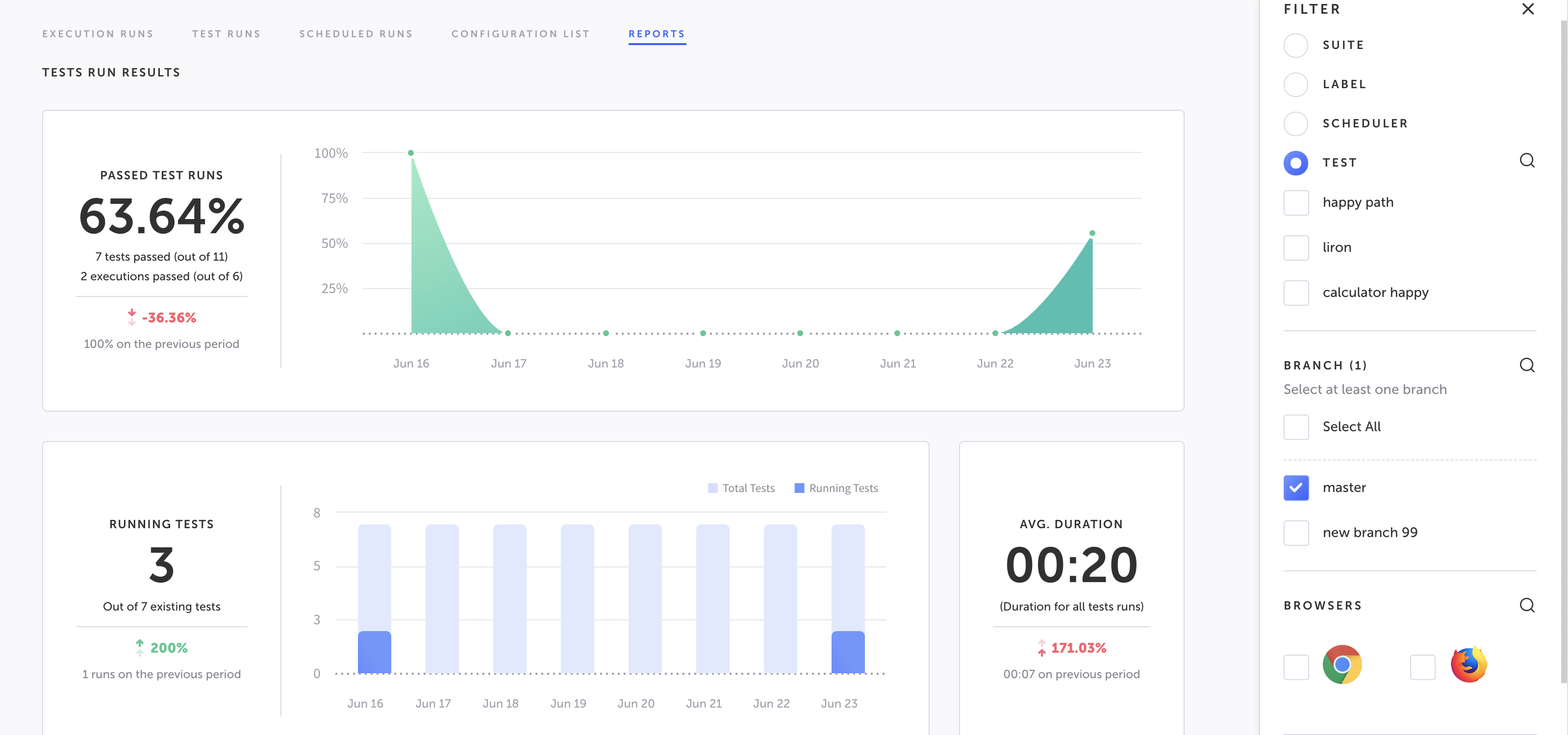Choose the Scheduler radio option
The width and height of the screenshot is (1568, 735).
point(1295,123)
